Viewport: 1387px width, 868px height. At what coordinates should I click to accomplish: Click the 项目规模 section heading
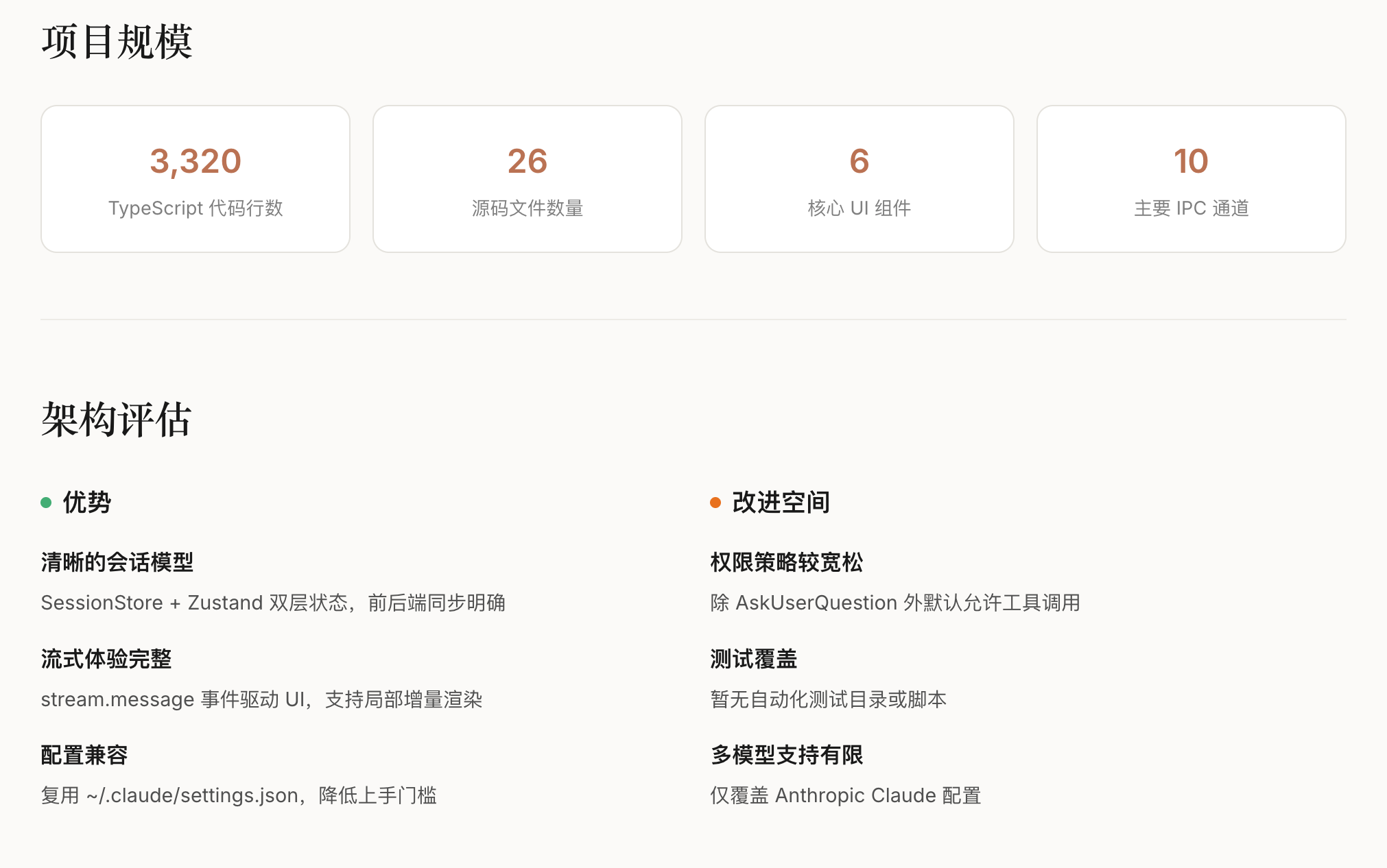click(x=117, y=42)
